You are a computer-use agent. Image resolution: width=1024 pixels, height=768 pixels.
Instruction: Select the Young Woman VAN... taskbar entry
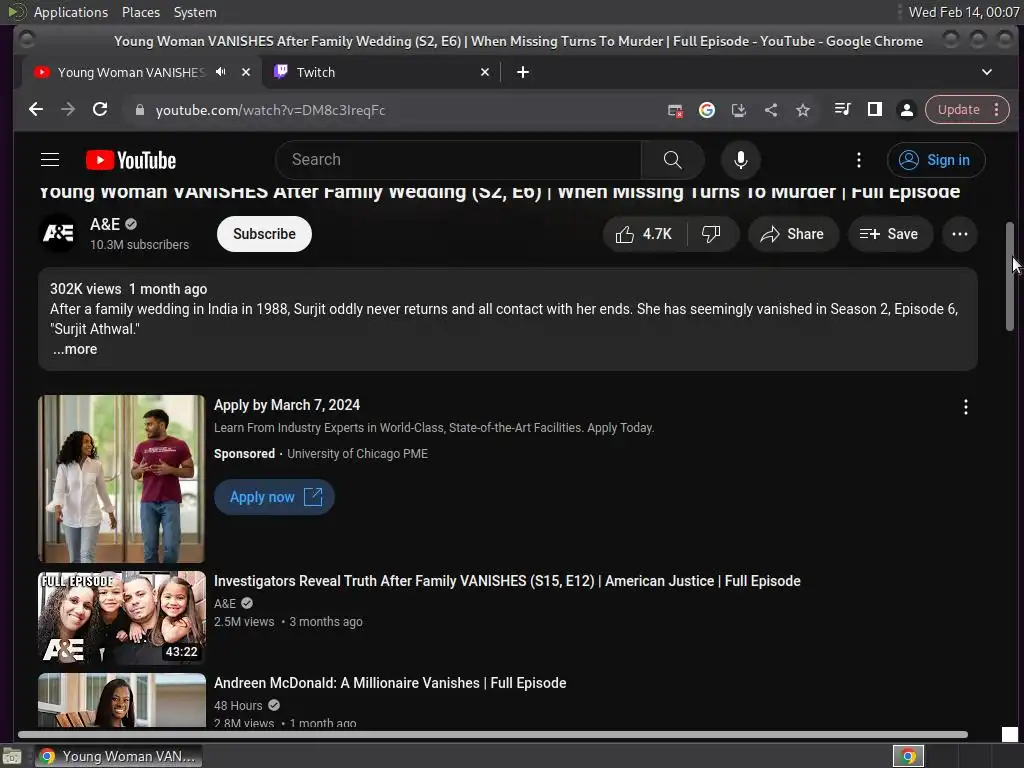point(119,756)
